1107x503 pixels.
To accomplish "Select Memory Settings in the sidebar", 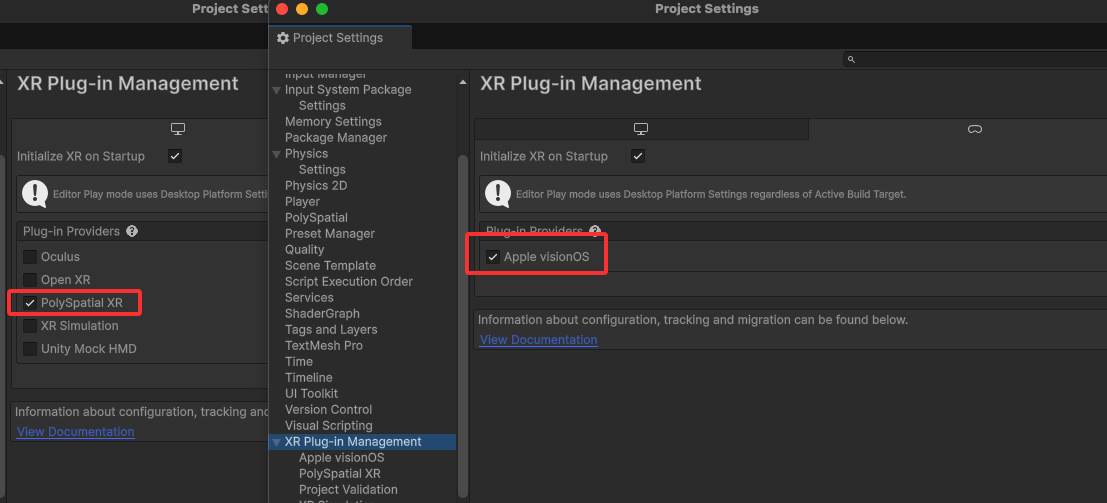I will click(333, 122).
